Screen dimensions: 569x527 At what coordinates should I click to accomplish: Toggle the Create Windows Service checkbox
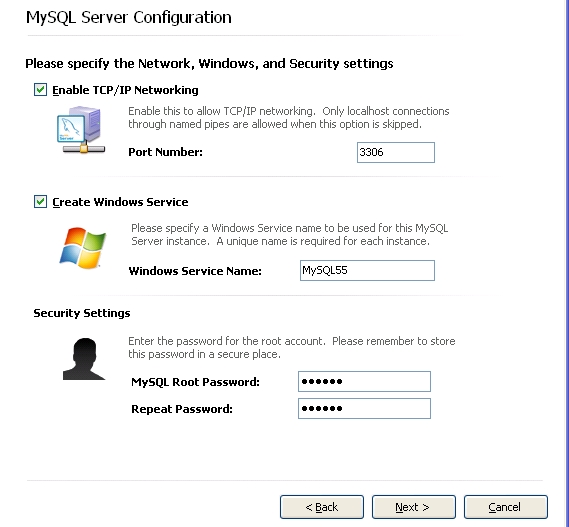pos(40,201)
